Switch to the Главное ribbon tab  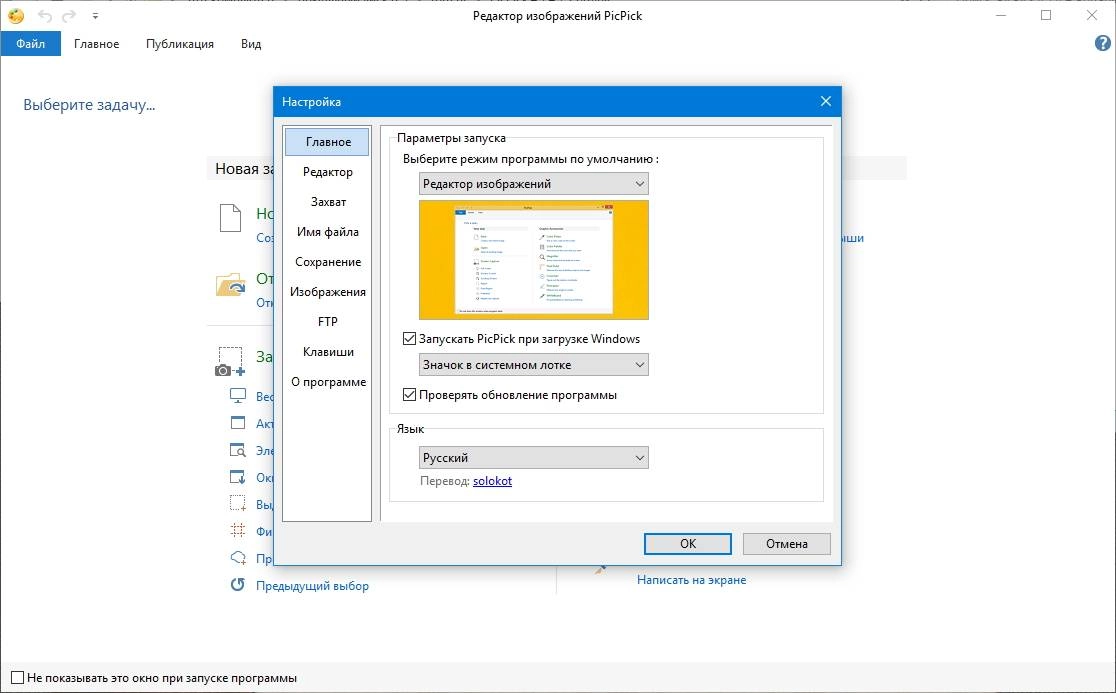coord(97,43)
